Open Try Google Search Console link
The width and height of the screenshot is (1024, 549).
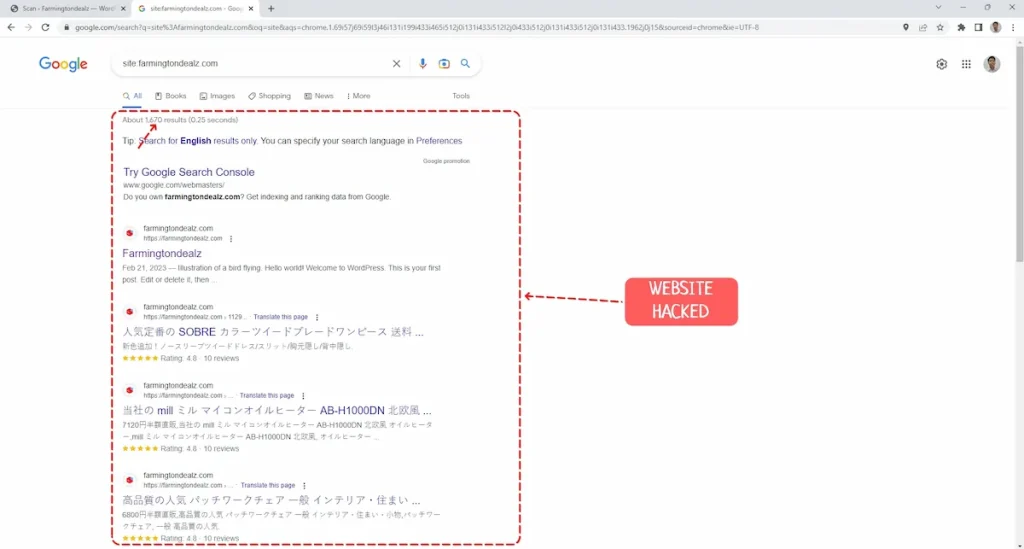(x=189, y=172)
